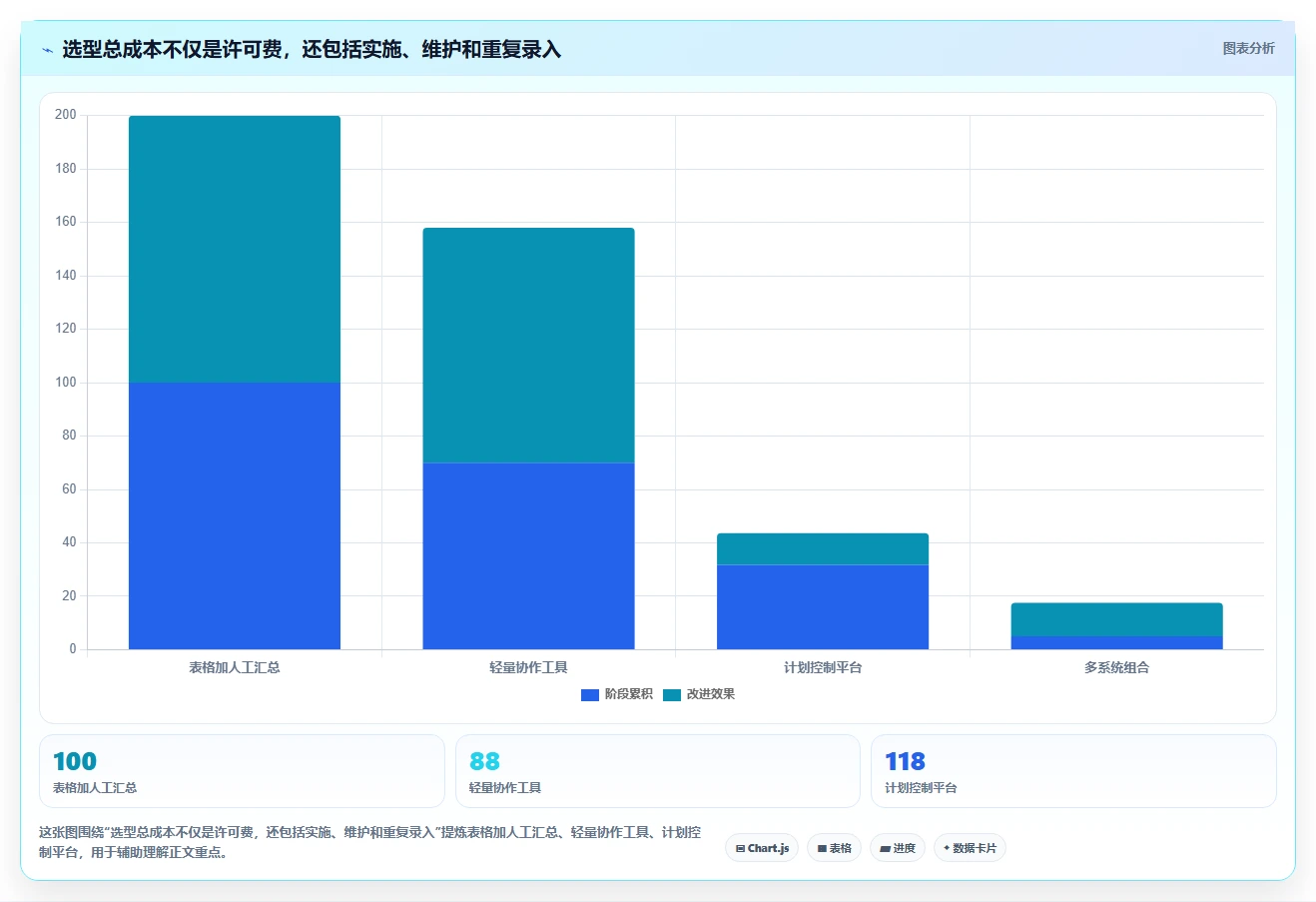Click the 表格 tag chip
Screen dimensions: 1316x902
pyautogui.click(x=834, y=848)
